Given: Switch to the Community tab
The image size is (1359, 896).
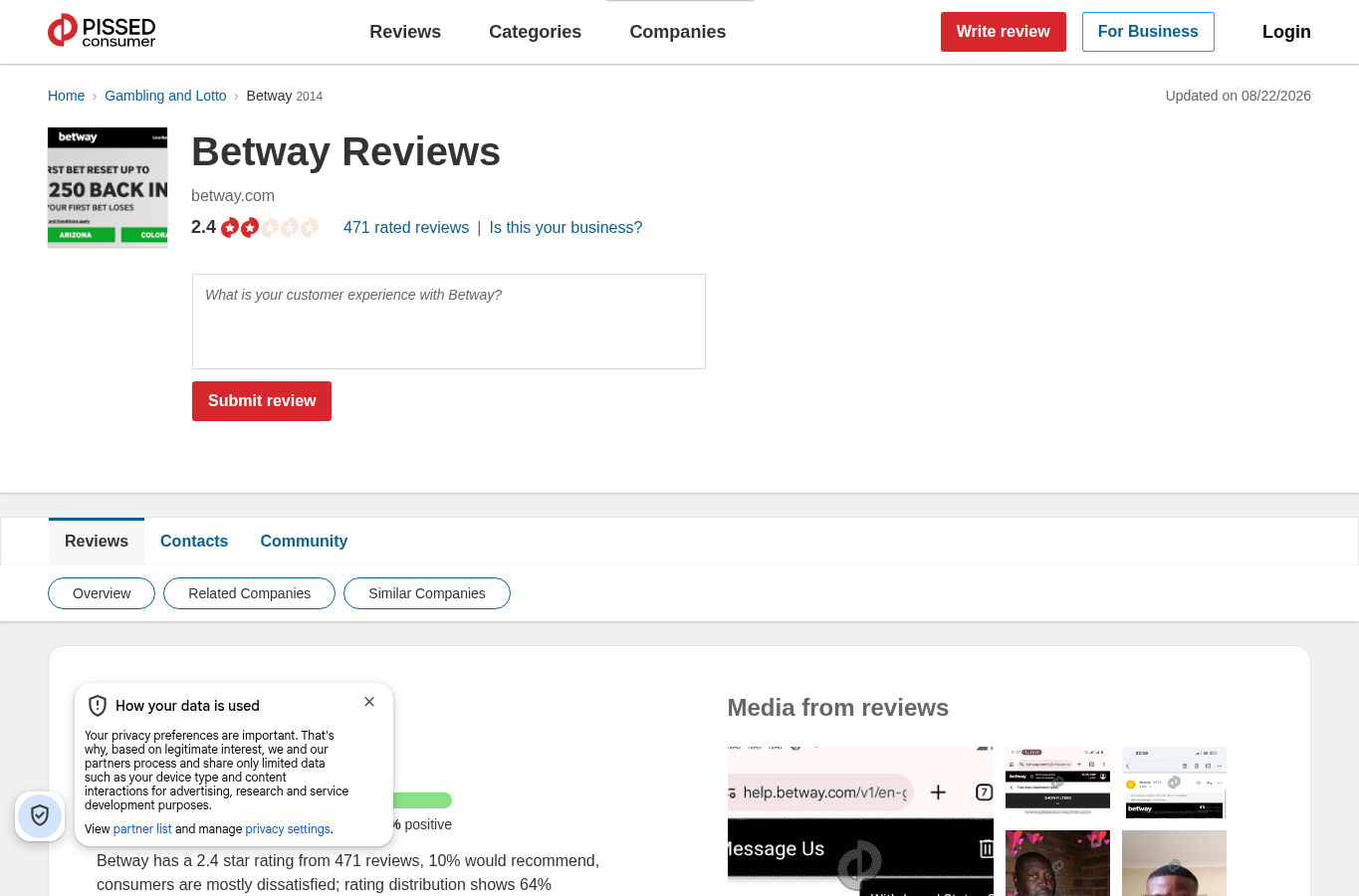Looking at the screenshot, I should point(304,542).
